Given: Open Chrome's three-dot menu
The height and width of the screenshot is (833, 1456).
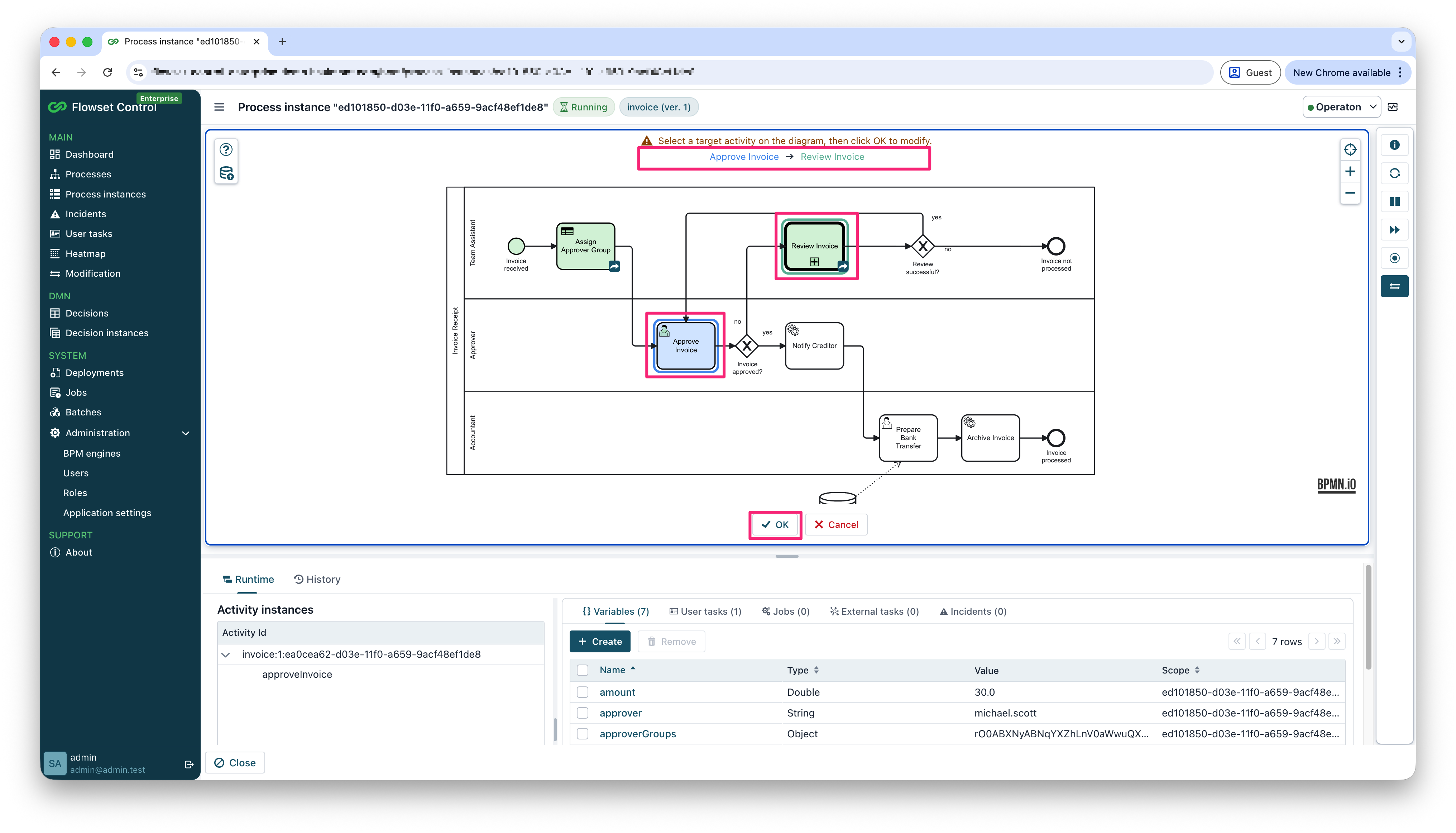Looking at the screenshot, I should pyautogui.click(x=1399, y=73).
